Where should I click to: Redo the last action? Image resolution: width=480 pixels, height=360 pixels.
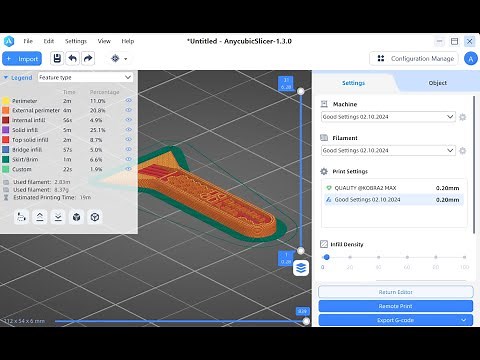(88, 59)
